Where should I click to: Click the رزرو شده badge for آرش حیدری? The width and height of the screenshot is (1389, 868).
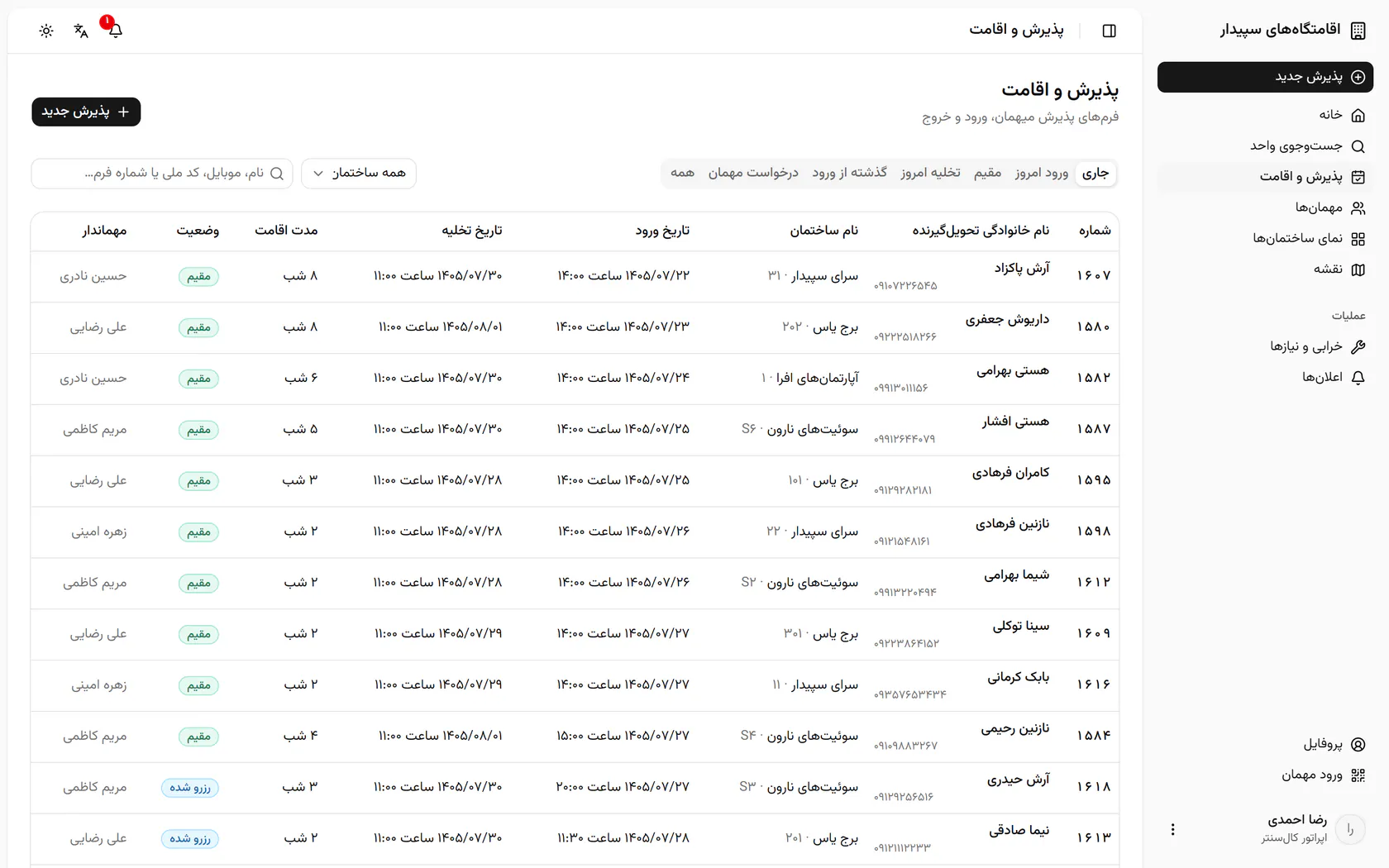(x=190, y=788)
